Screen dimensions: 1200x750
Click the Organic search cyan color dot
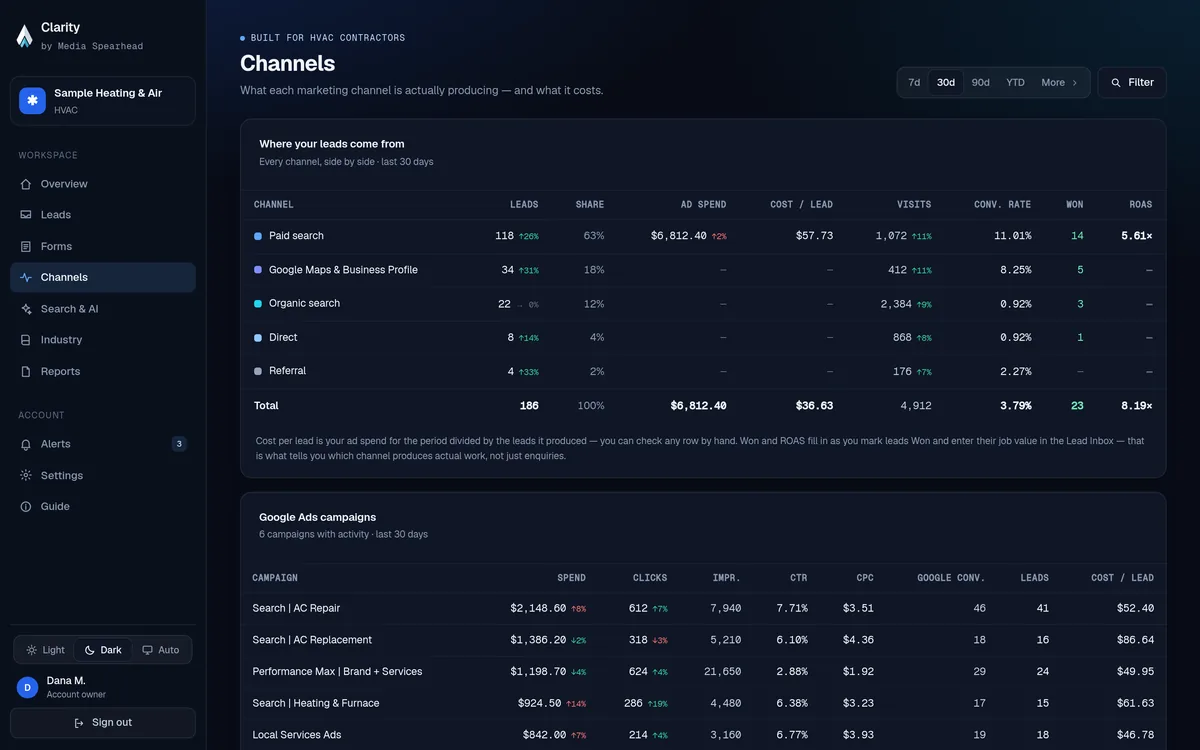click(x=258, y=304)
